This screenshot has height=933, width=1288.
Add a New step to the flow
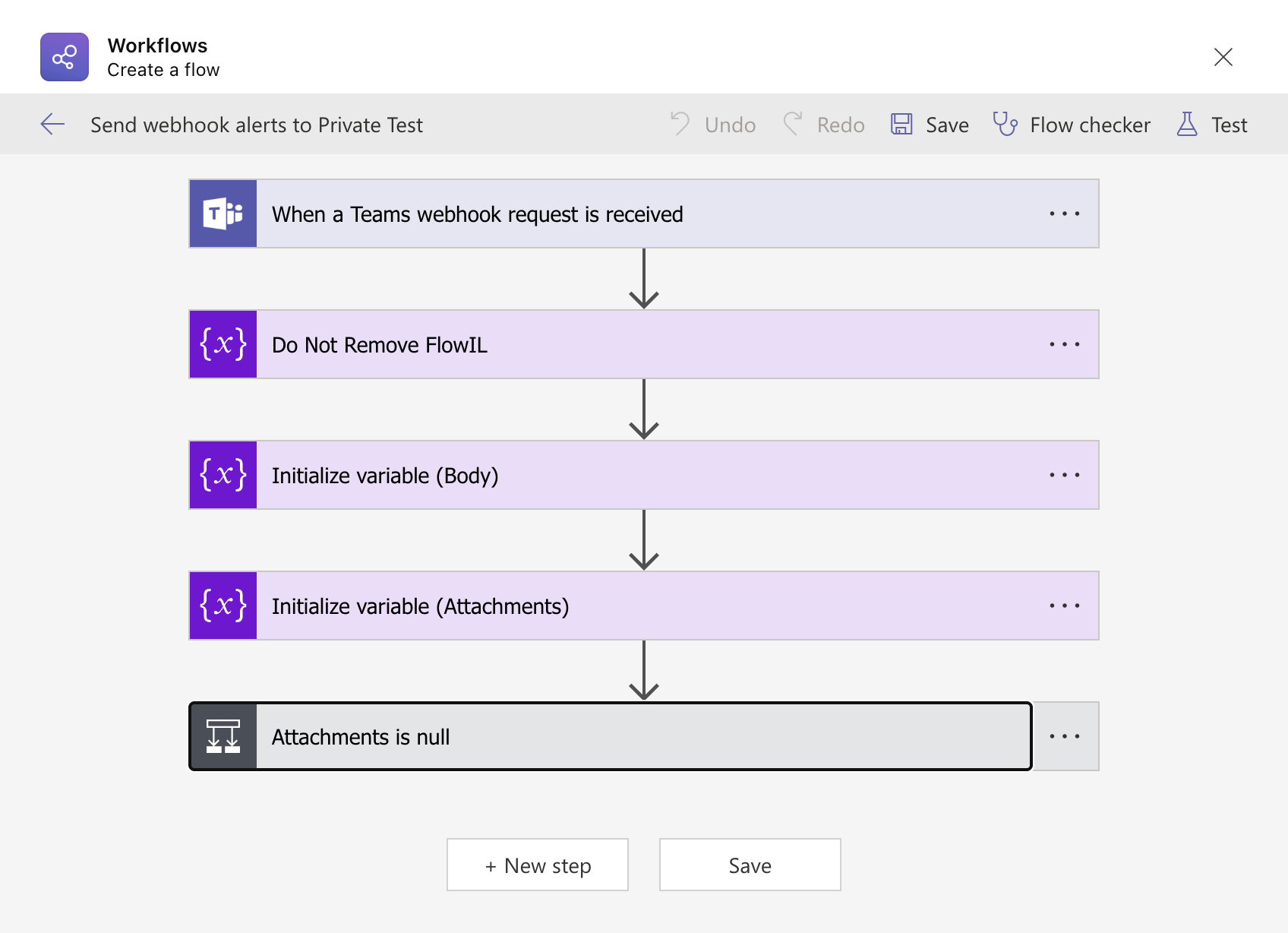tap(538, 865)
